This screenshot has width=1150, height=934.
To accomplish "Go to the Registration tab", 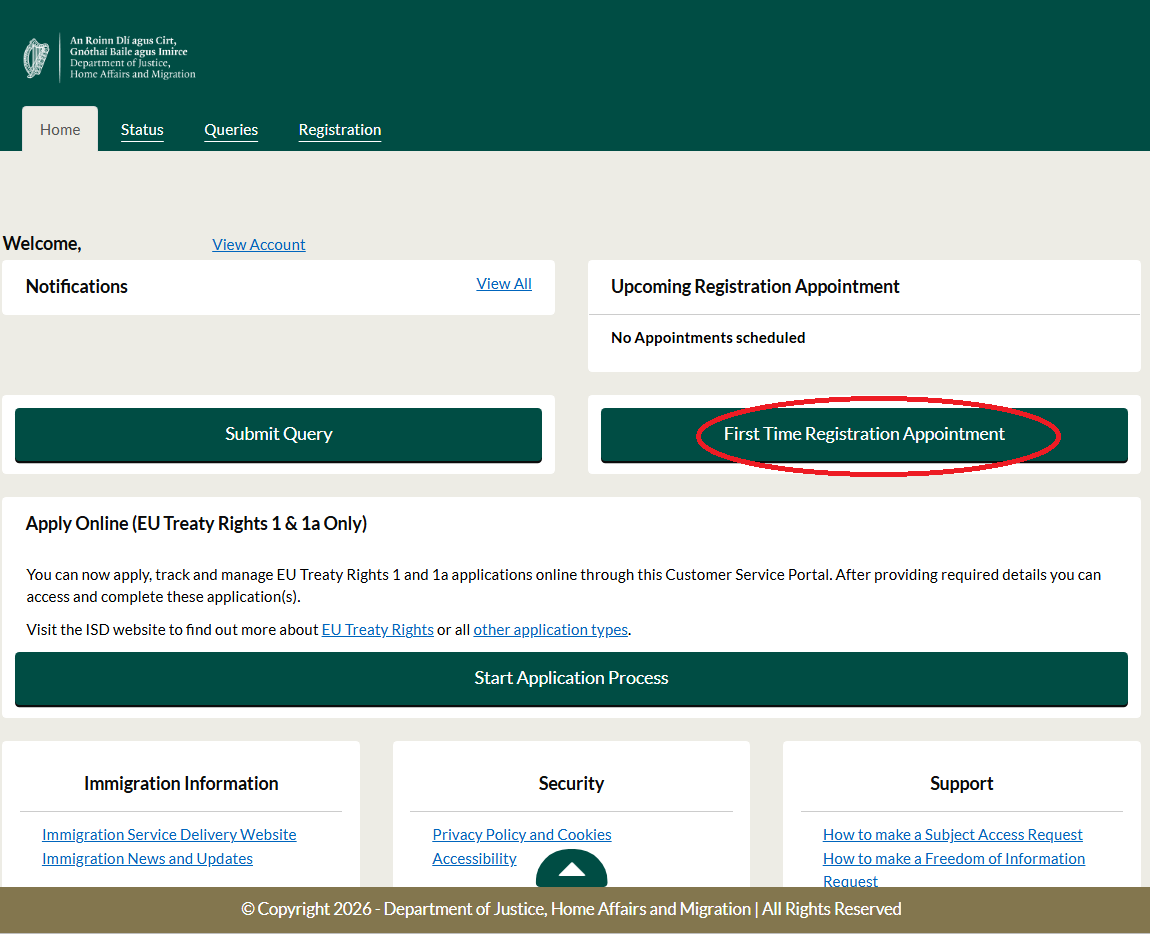I will [x=340, y=130].
